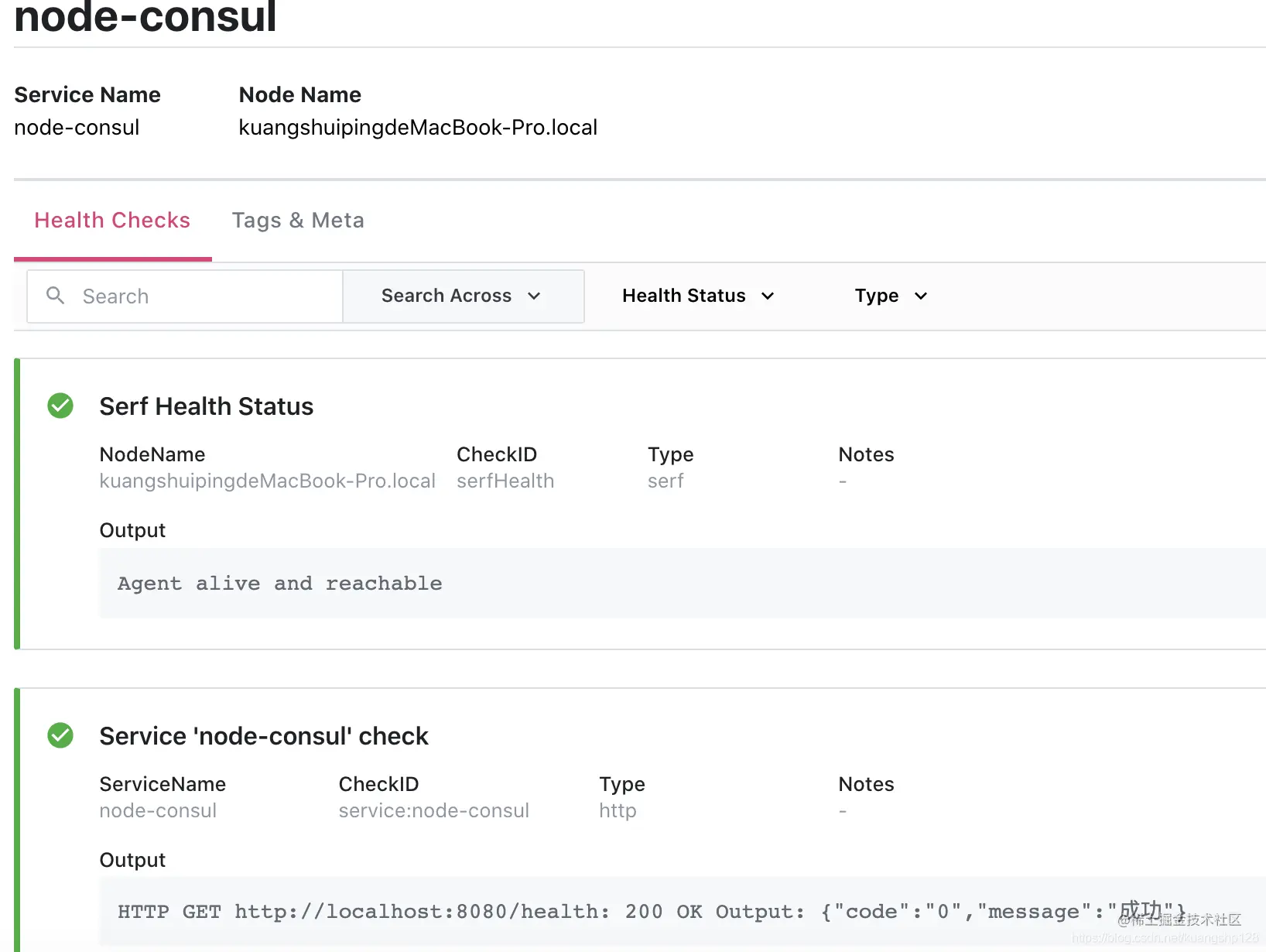This screenshot has width=1266, height=952.
Task: Click the magnifier search icon
Action: (55, 296)
